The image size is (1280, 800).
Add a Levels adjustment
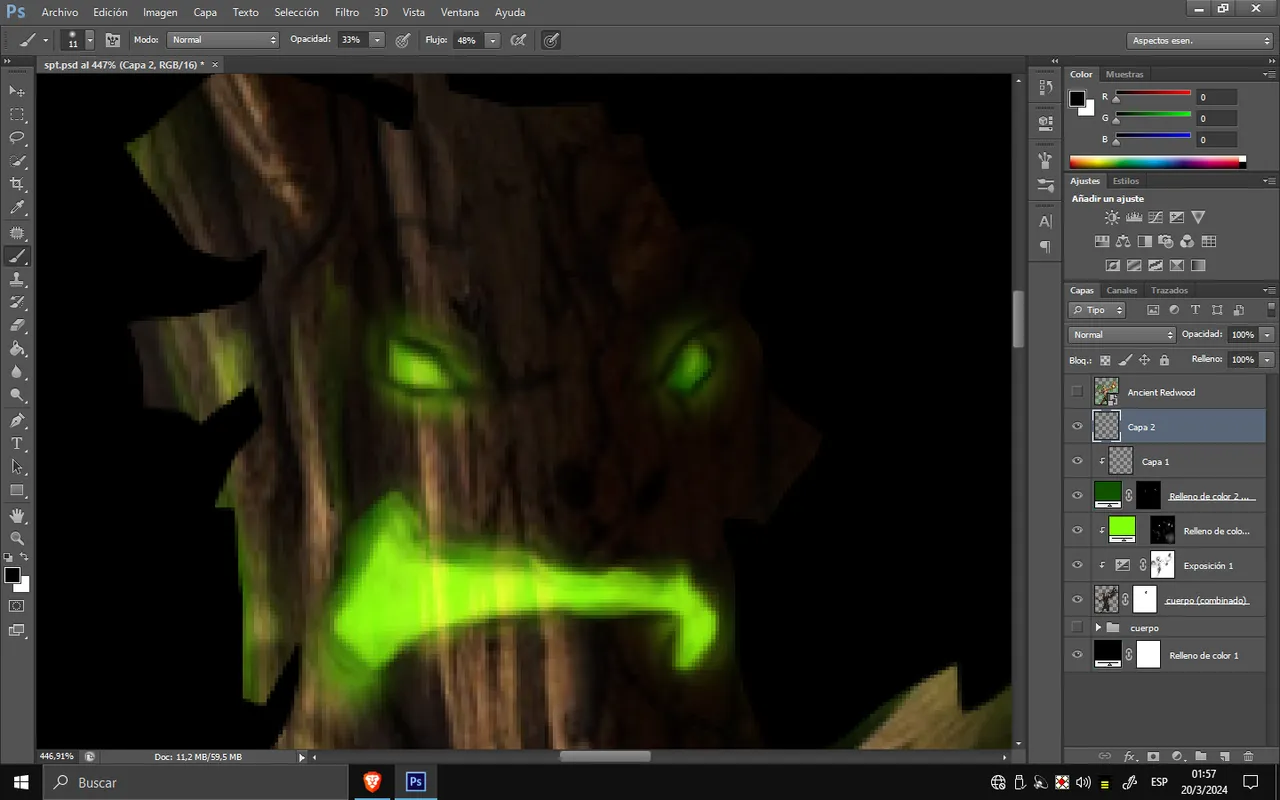tap(1134, 217)
